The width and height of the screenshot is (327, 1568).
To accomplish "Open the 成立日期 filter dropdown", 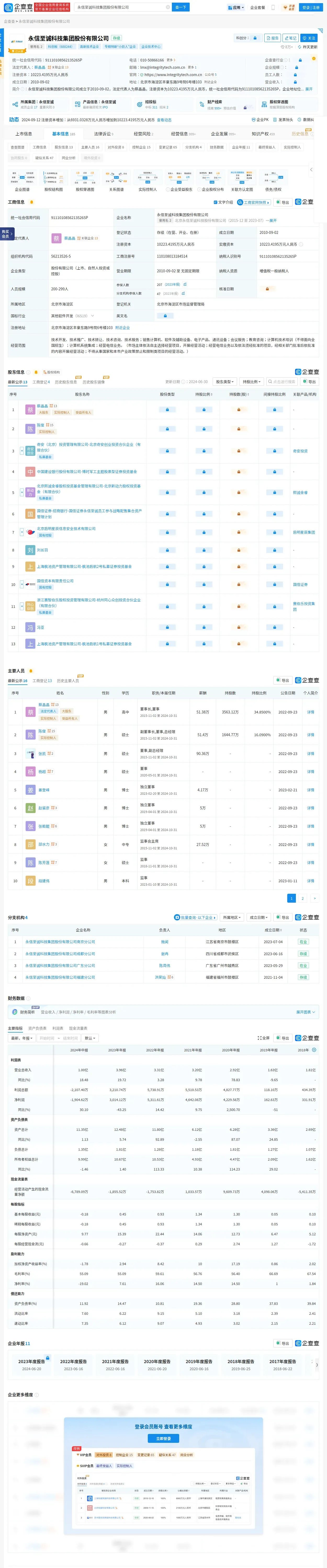I will coord(259,917).
